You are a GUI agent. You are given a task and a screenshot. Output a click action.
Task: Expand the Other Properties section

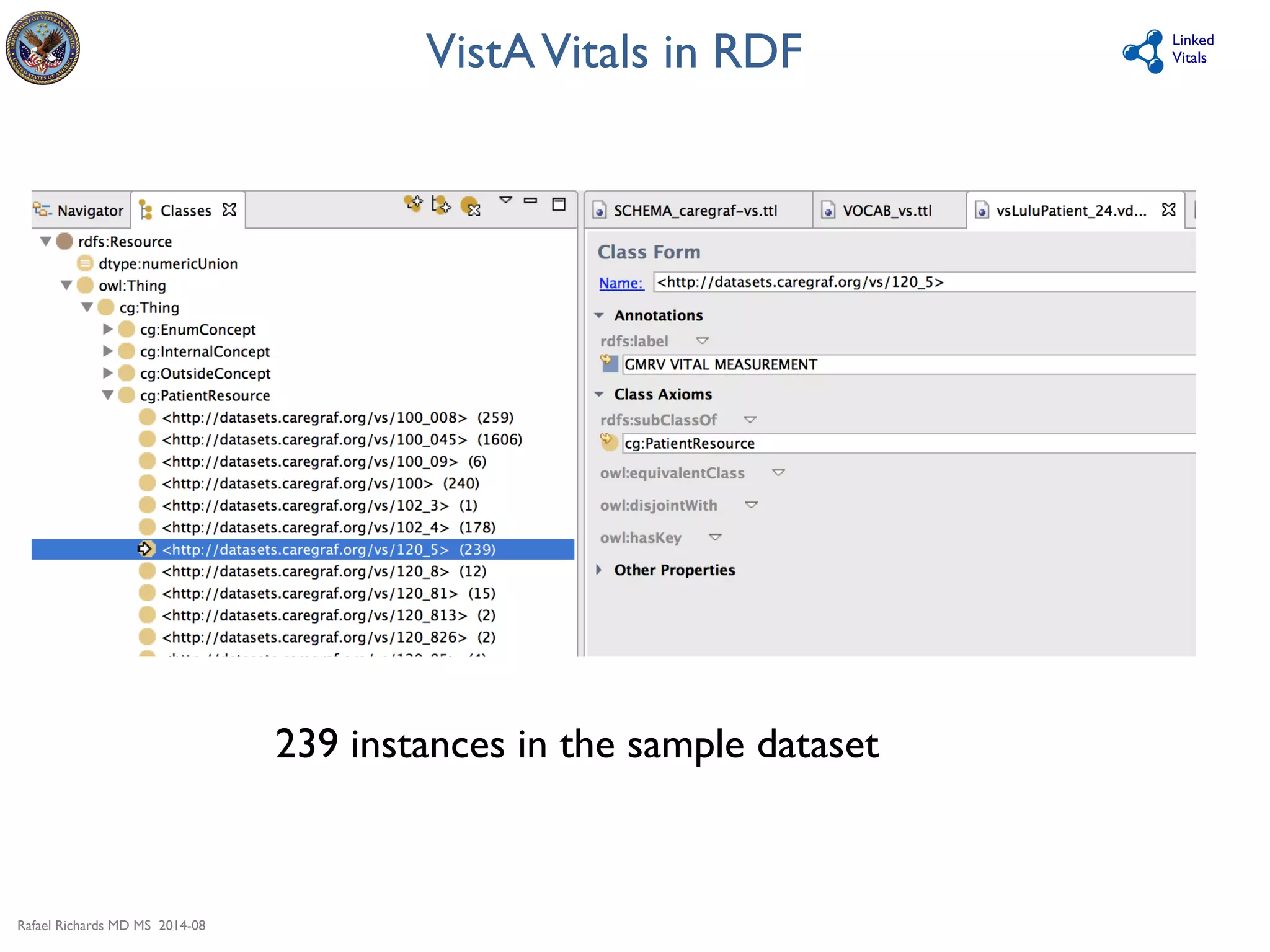point(599,570)
